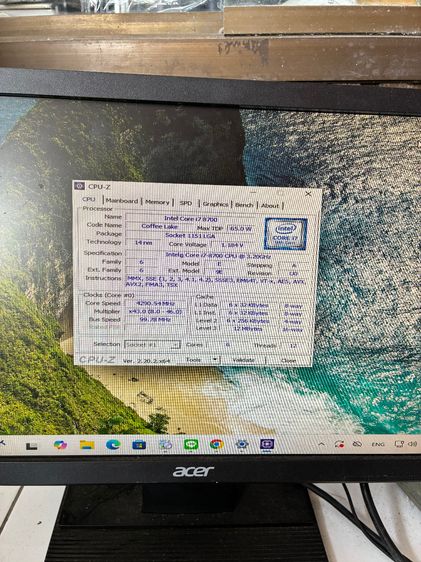Click the Name field Intel Core i7 8700
Image resolution: width=421 pixels, height=562 pixels.
pyautogui.click(x=191, y=218)
